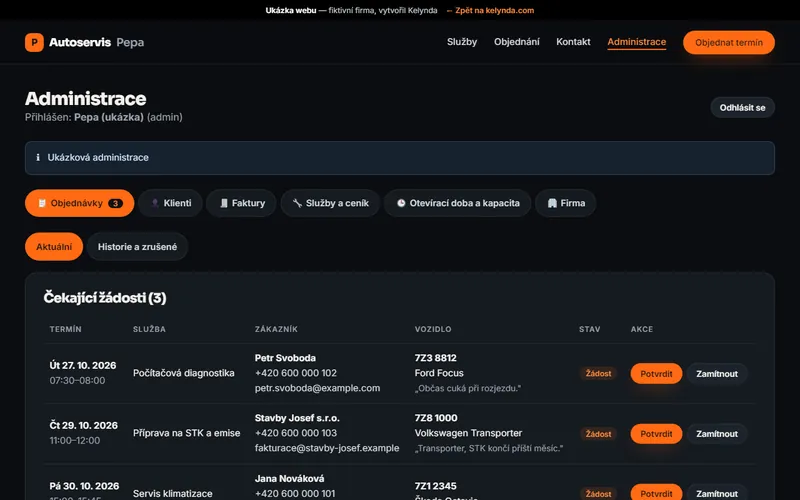
Task: Click the note „Občas cuká při rozjezdu."
Action: 468,388
